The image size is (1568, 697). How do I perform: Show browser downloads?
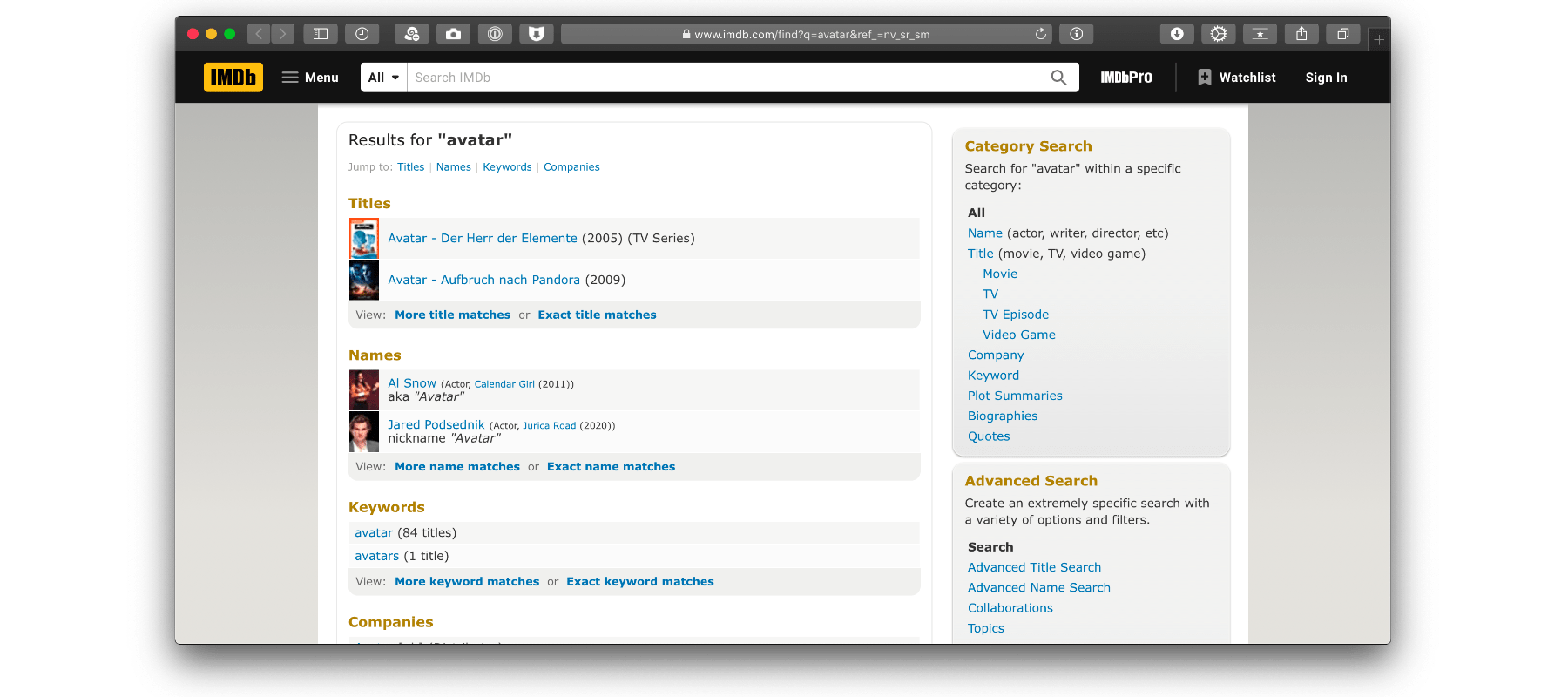(x=1177, y=34)
